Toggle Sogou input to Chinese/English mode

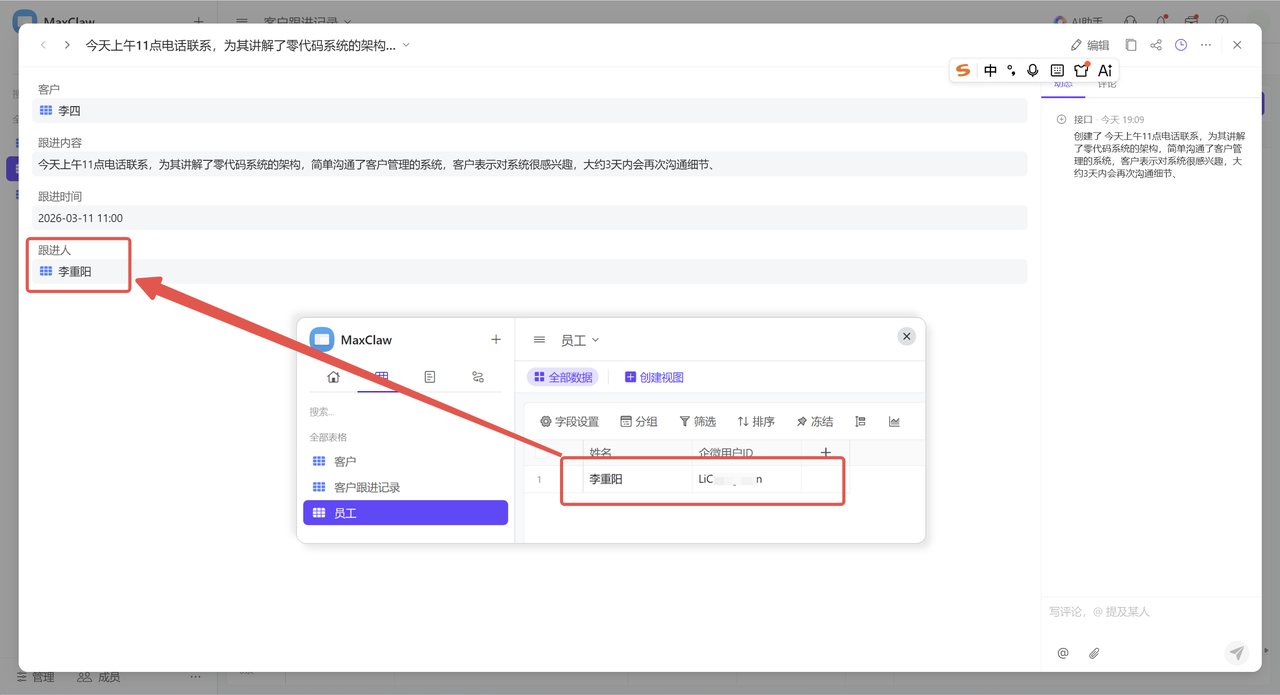tap(990, 70)
